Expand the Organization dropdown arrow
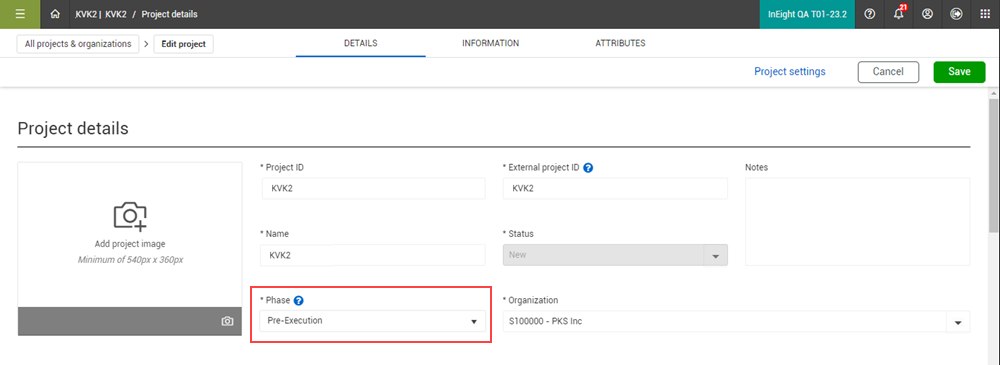 (x=958, y=322)
